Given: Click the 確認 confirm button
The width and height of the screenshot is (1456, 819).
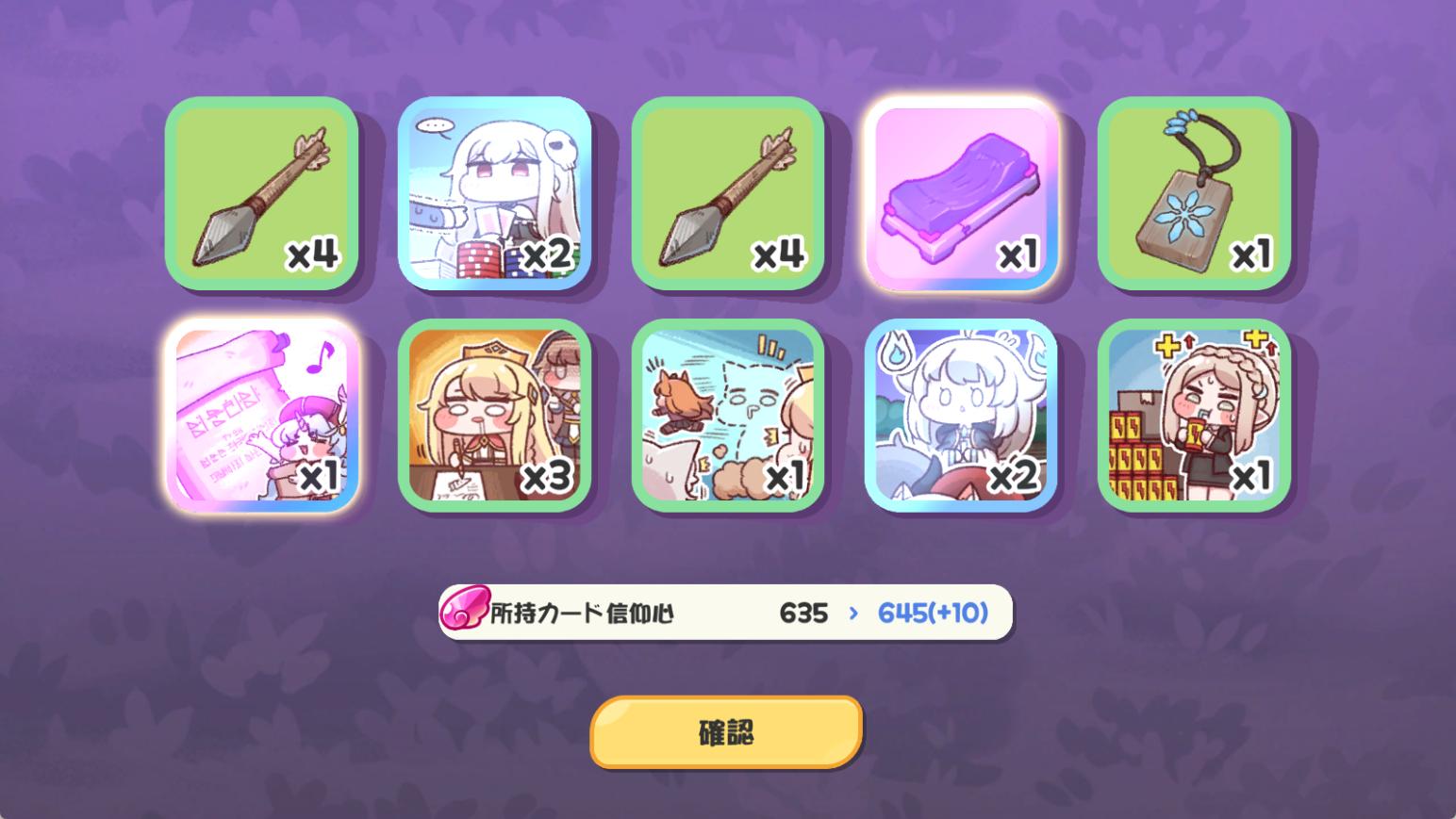Looking at the screenshot, I should (726, 732).
